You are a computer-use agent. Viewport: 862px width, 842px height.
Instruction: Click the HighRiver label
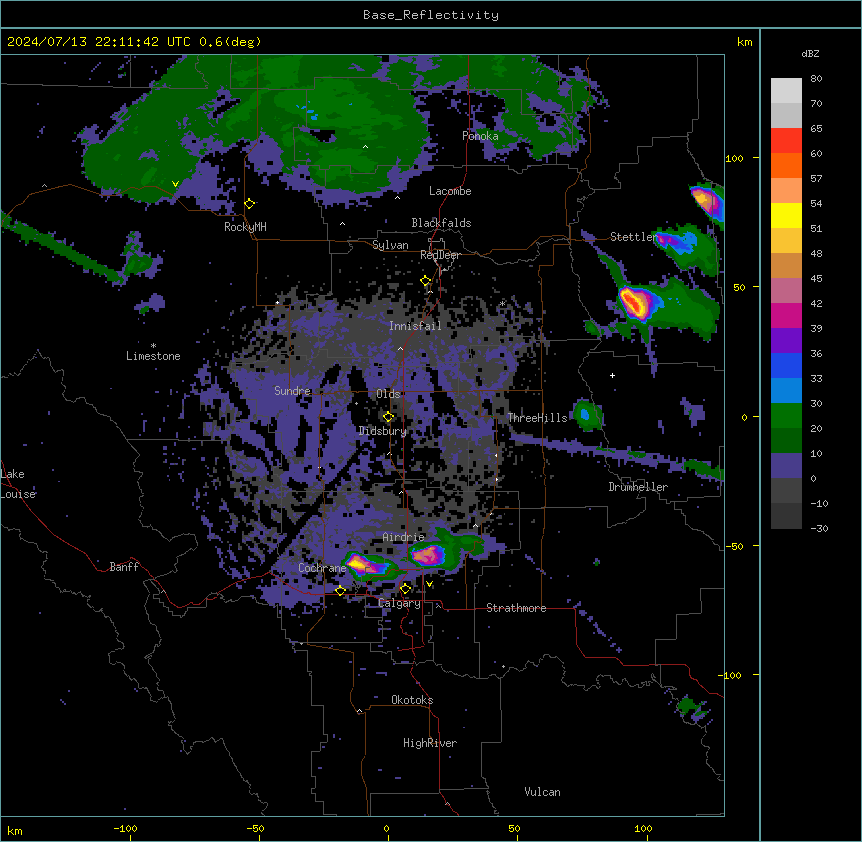(x=430, y=743)
